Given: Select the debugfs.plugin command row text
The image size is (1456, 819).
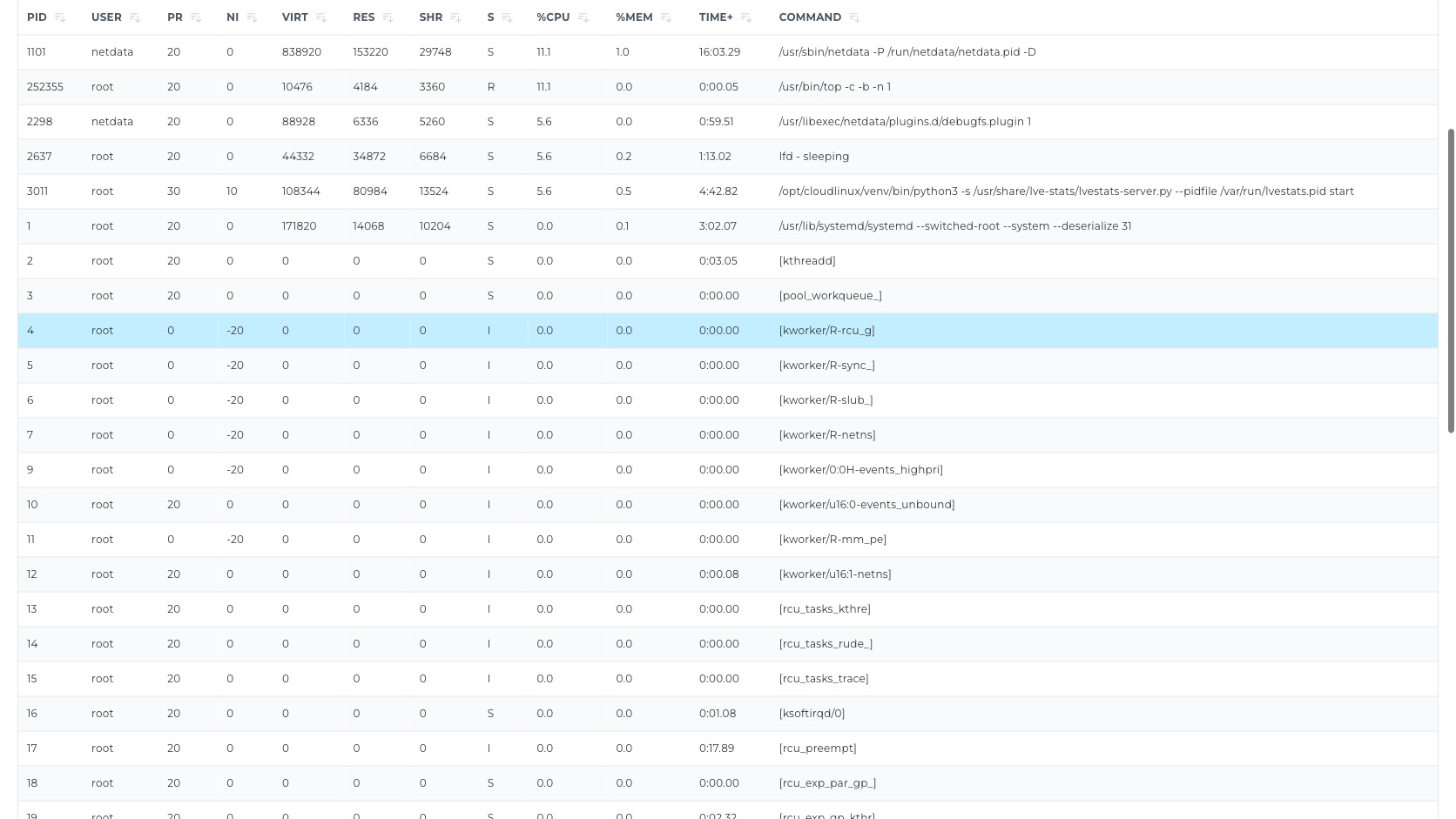Looking at the screenshot, I should pyautogui.click(x=905, y=122).
